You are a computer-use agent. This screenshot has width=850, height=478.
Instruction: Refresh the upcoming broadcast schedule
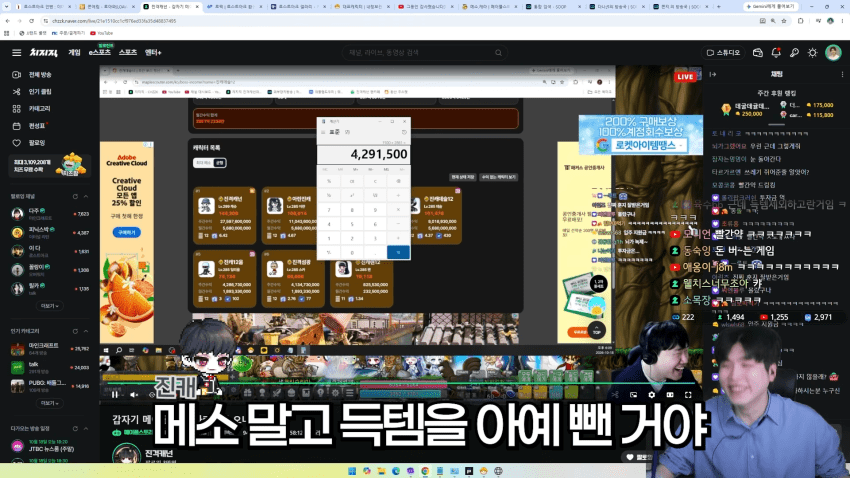pos(75,429)
